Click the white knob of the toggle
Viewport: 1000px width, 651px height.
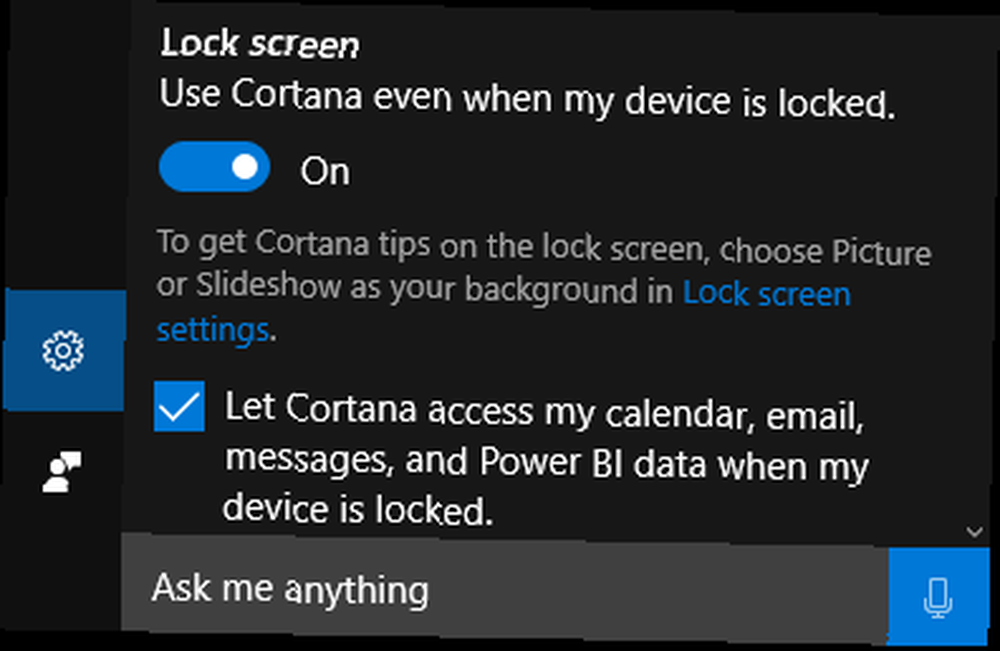245,168
